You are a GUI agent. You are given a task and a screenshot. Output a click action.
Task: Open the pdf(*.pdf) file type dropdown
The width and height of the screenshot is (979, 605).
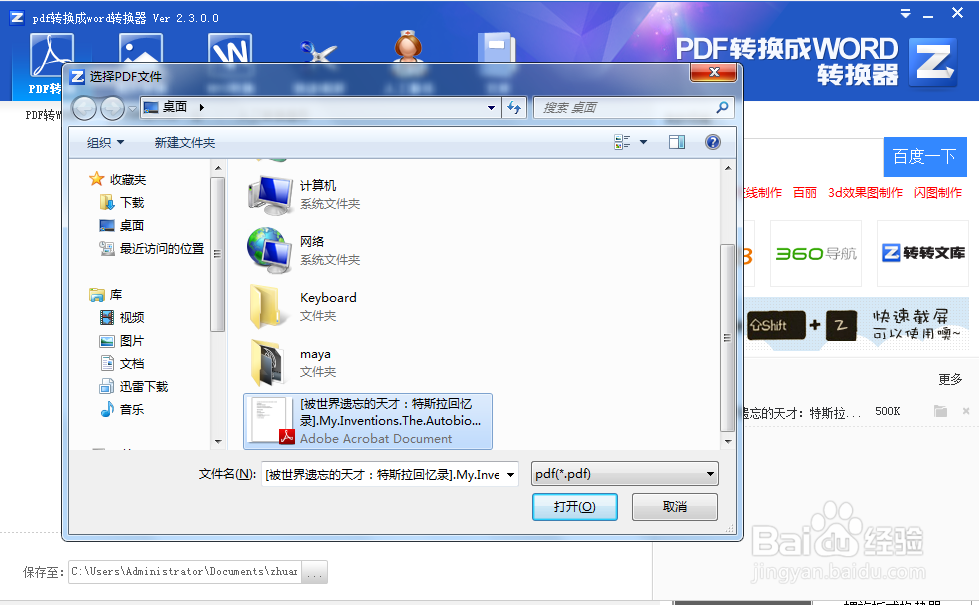point(624,473)
